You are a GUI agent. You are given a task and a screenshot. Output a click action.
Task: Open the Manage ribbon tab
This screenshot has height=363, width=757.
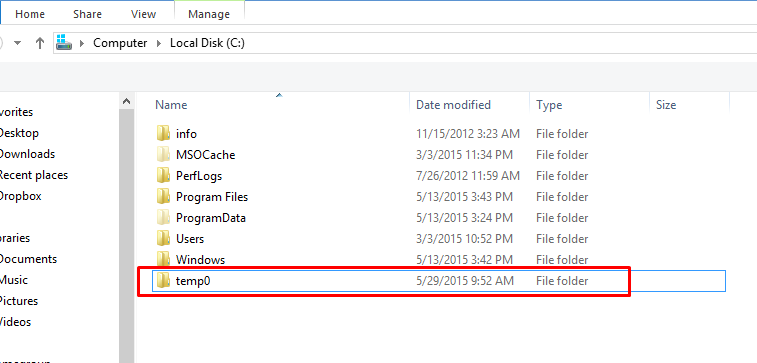point(209,14)
